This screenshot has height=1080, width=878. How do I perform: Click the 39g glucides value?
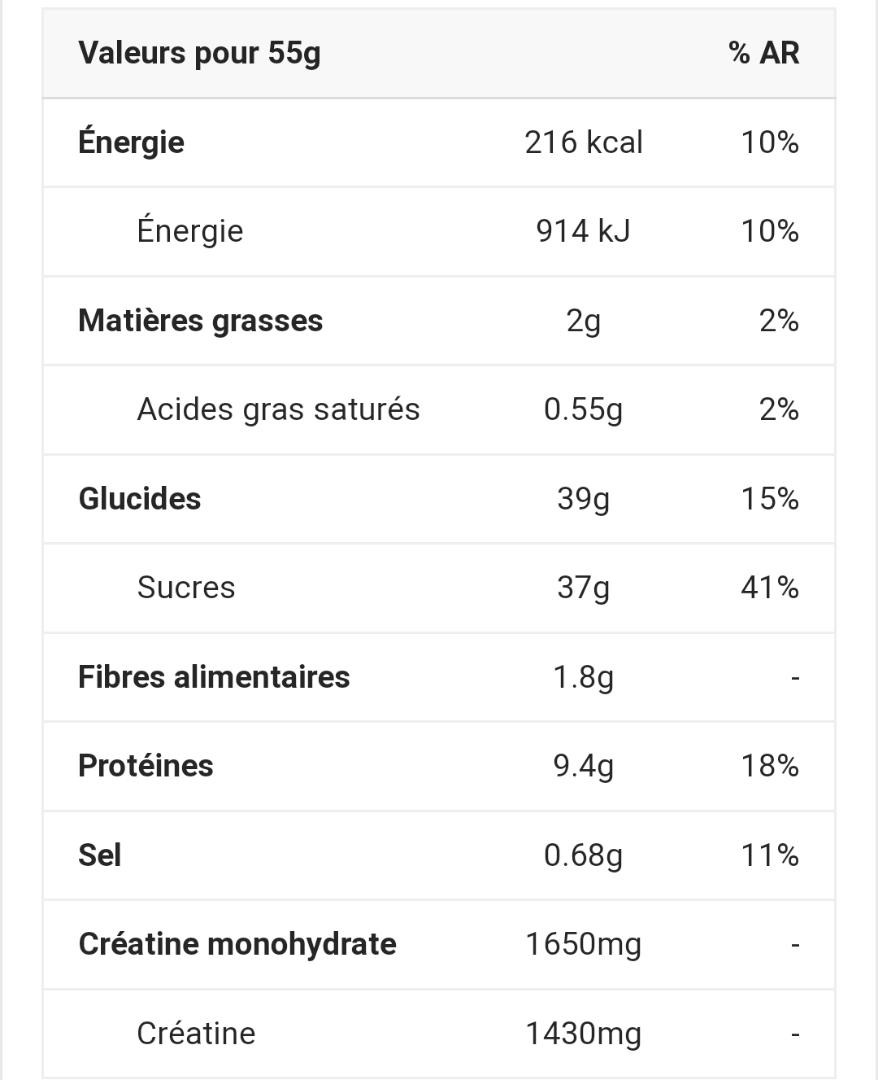pyautogui.click(x=583, y=499)
